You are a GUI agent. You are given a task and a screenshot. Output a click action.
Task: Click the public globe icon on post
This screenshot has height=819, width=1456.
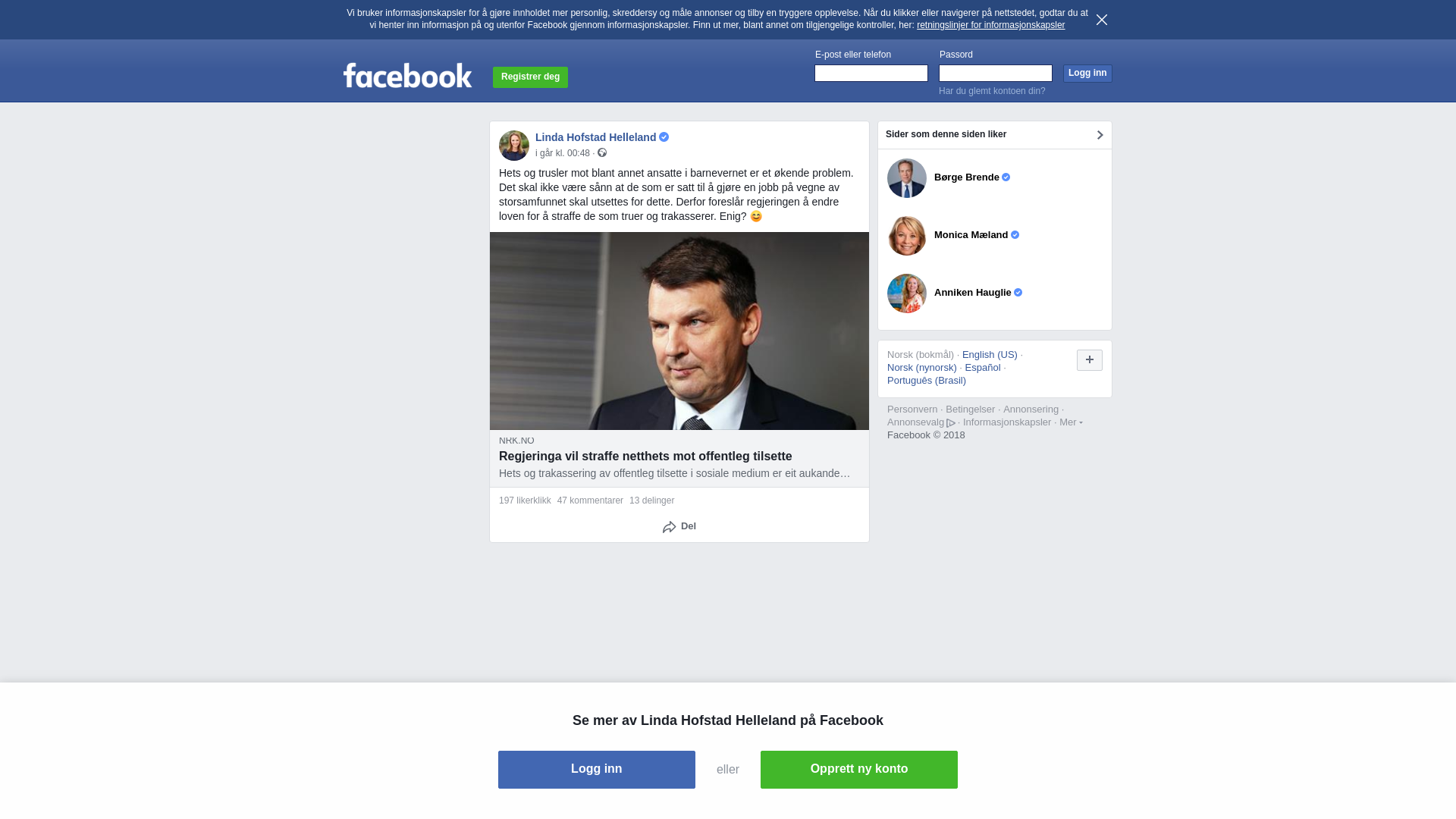(x=602, y=152)
